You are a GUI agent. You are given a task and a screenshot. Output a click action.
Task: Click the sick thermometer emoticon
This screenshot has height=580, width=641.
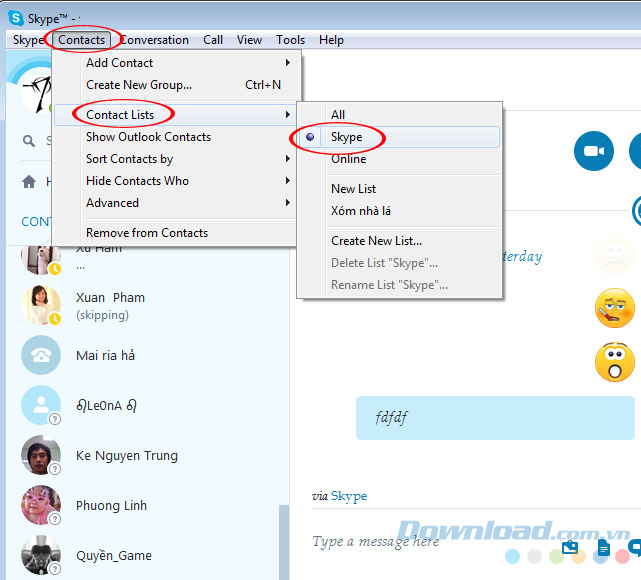615,308
